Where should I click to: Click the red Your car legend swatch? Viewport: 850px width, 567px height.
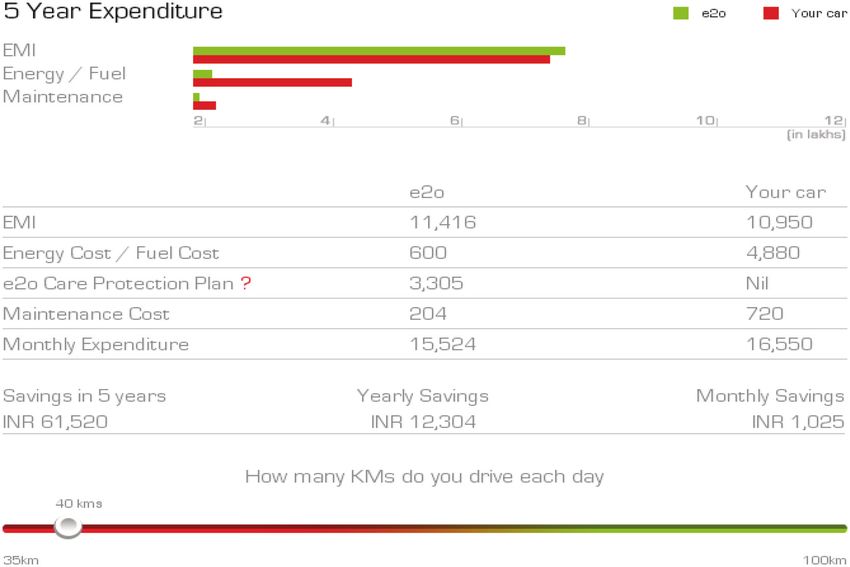[770, 13]
